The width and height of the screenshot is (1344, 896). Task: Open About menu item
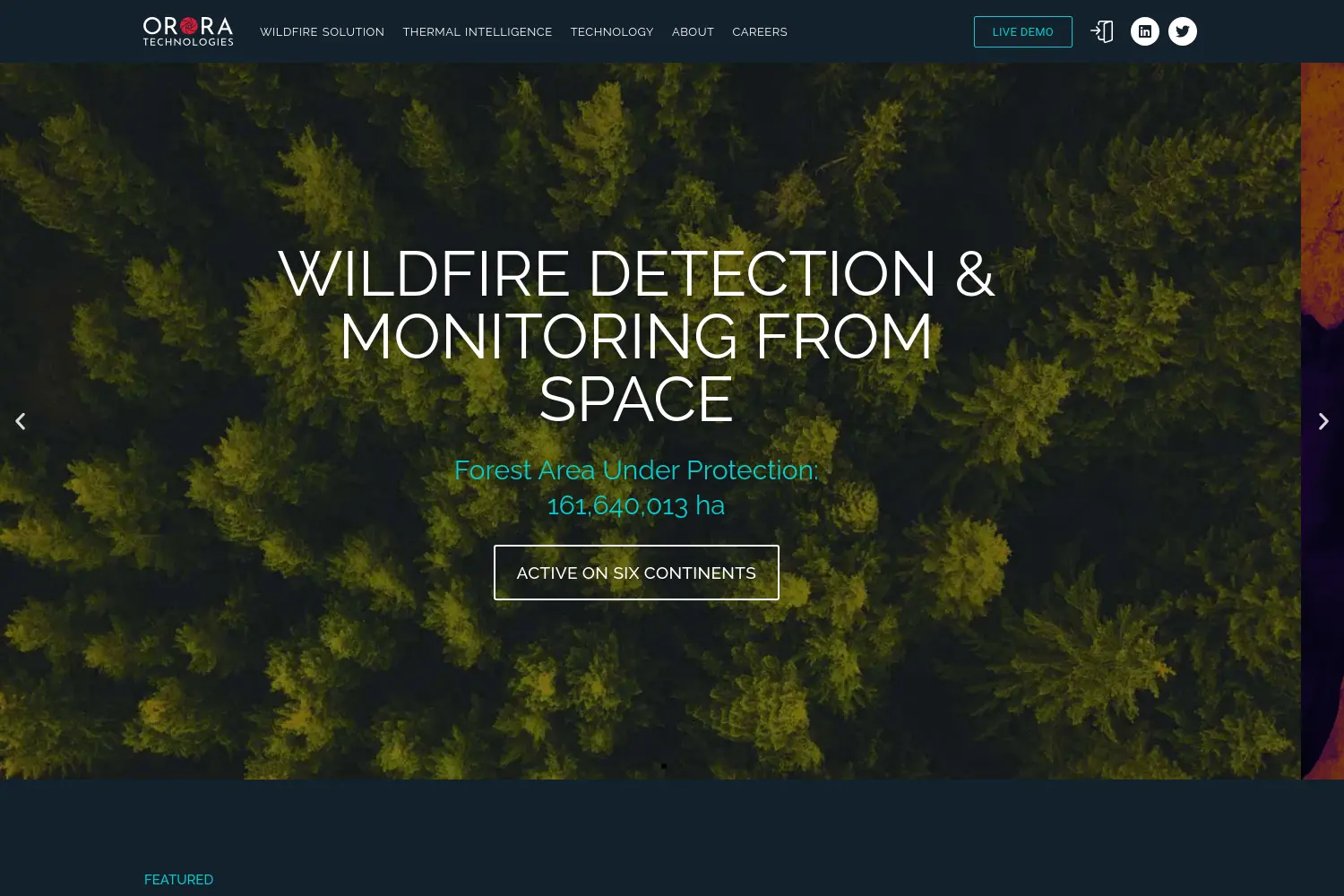[693, 31]
